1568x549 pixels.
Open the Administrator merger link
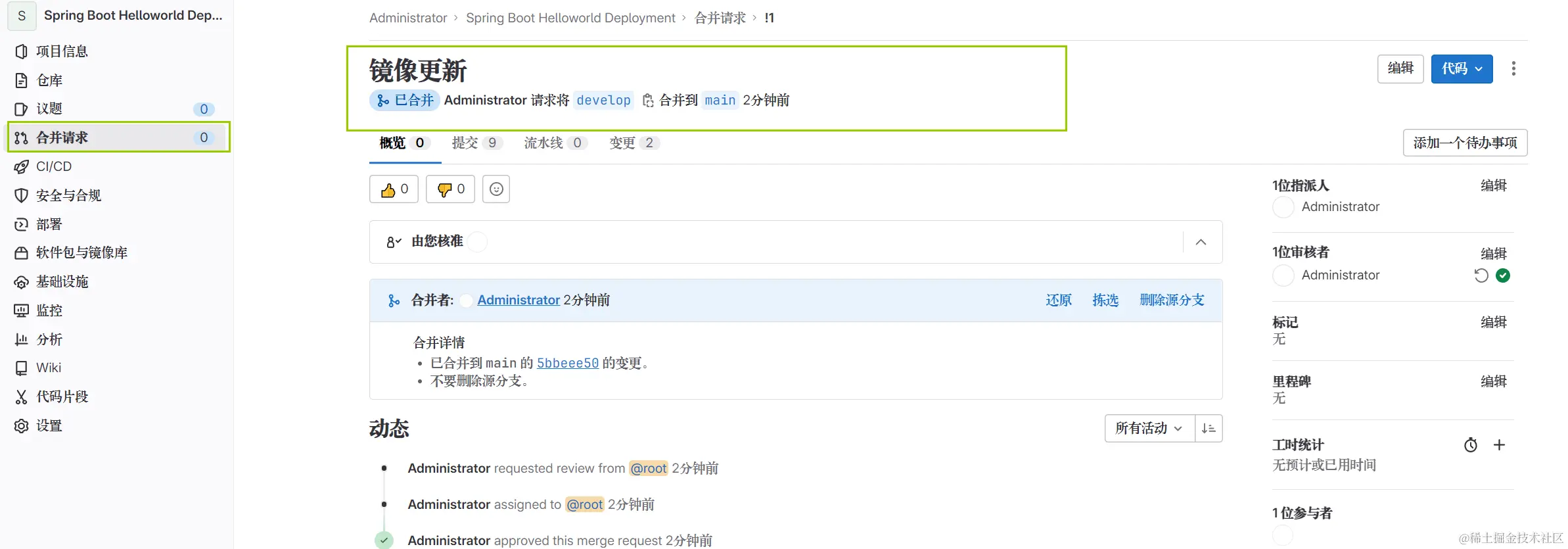pyautogui.click(x=519, y=300)
